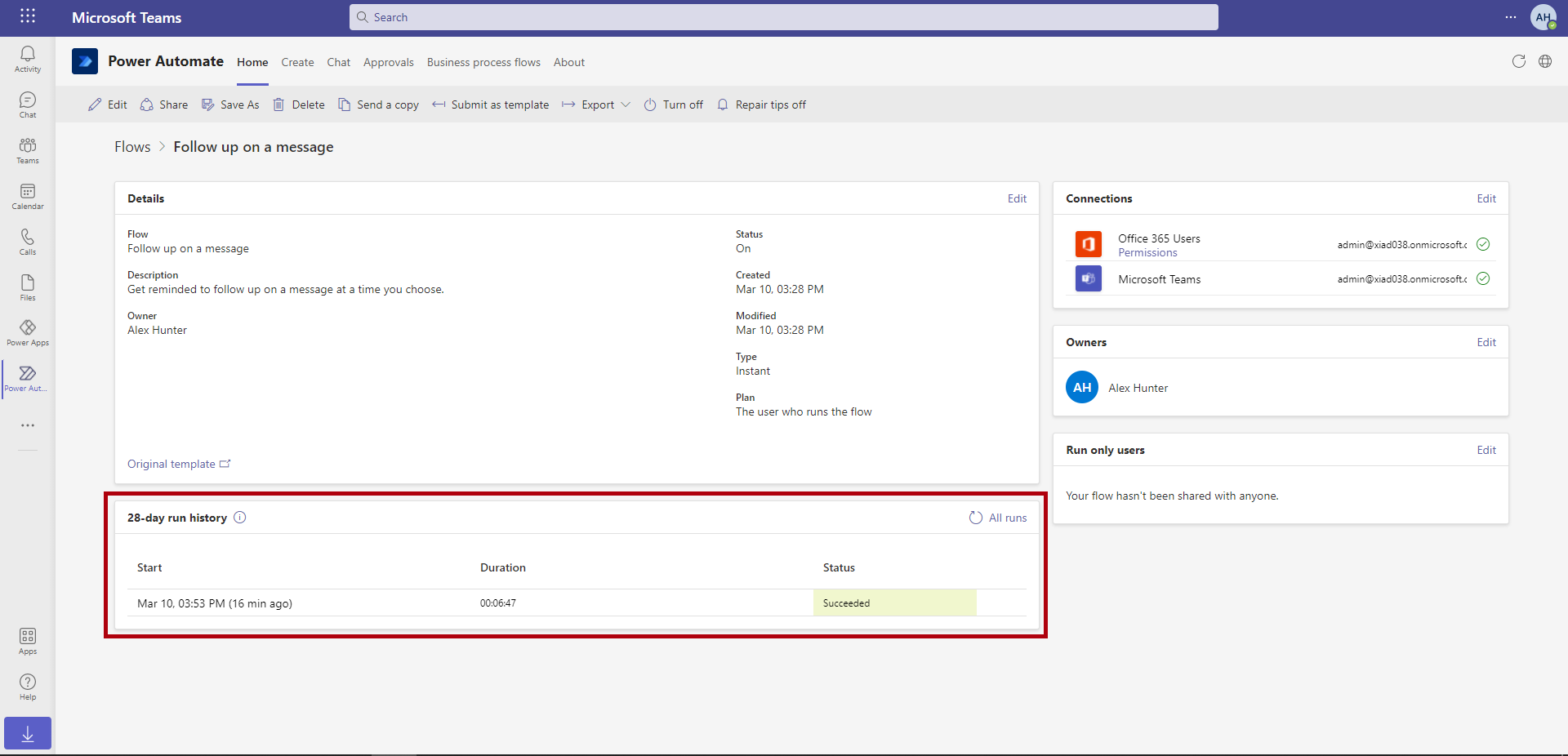Delete this flow

pos(299,105)
